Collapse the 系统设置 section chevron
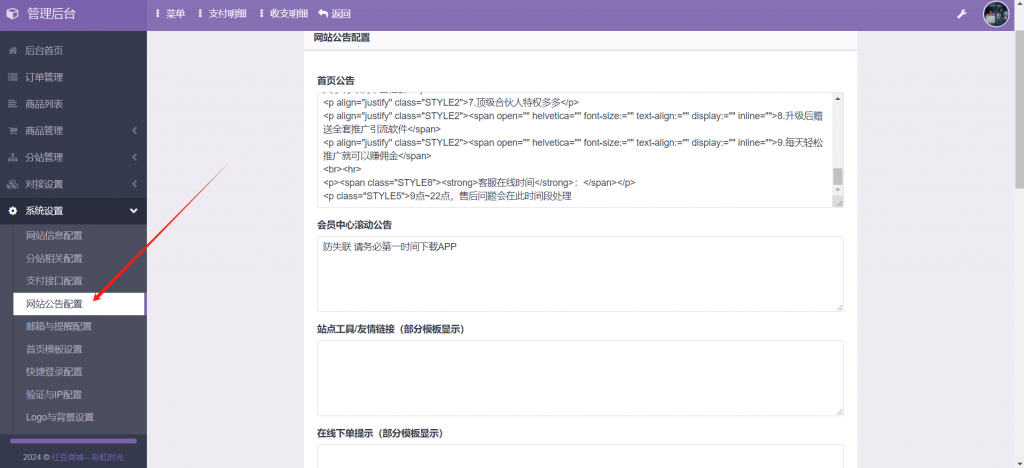The height and width of the screenshot is (468, 1024). pyautogui.click(x=134, y=211)
